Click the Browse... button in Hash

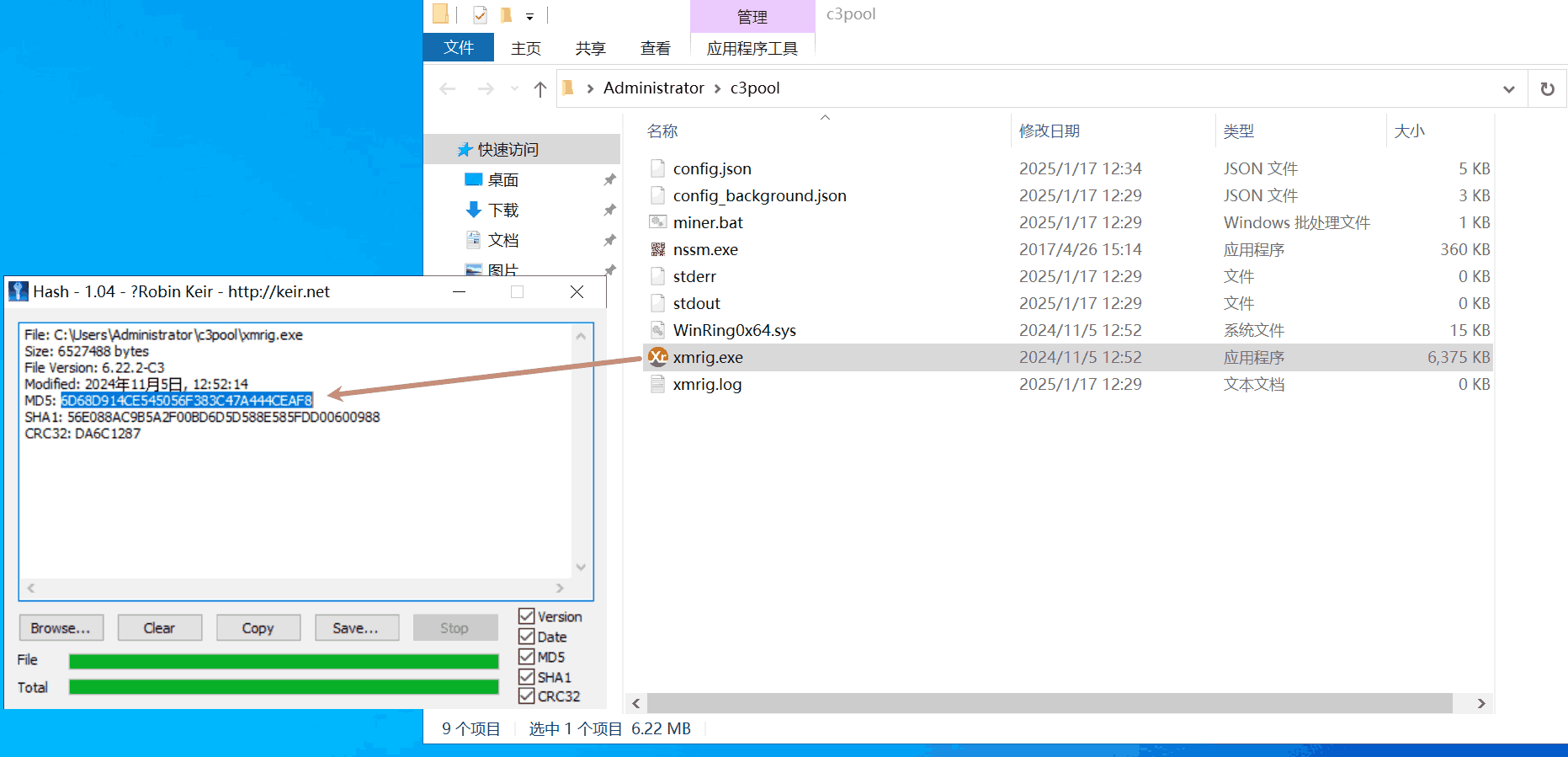61,628
